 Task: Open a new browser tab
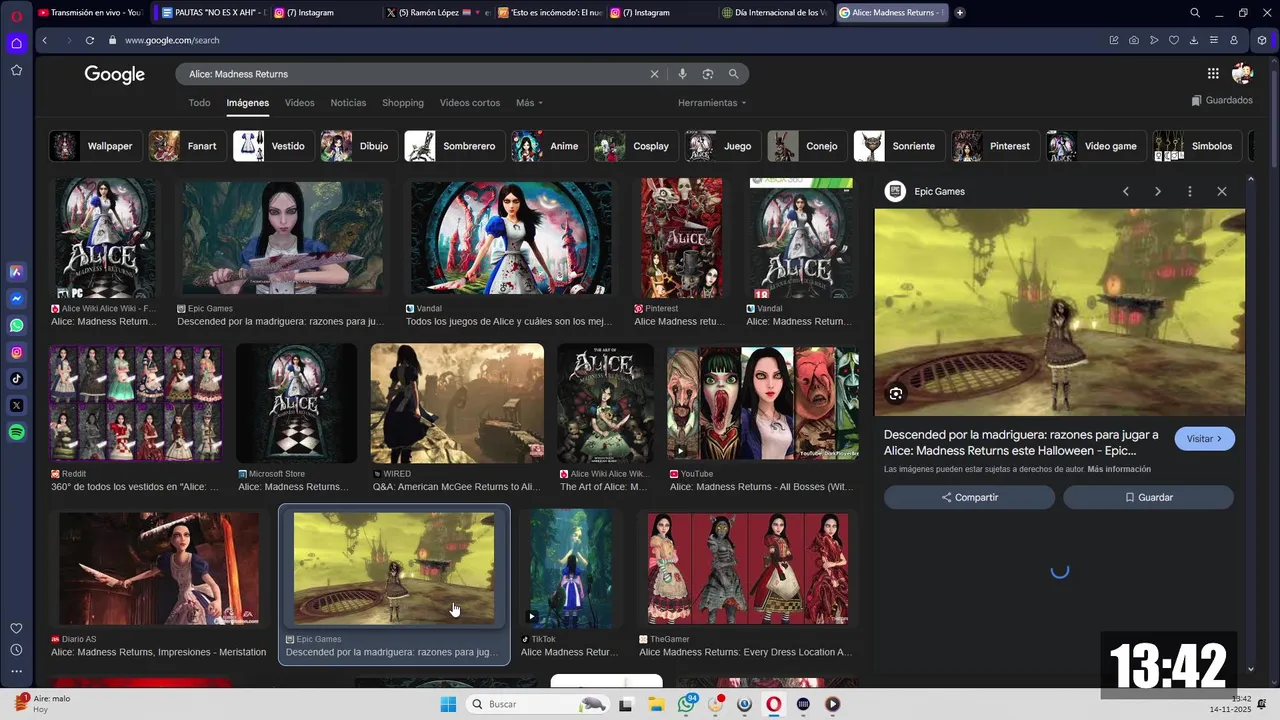point(960,13)
